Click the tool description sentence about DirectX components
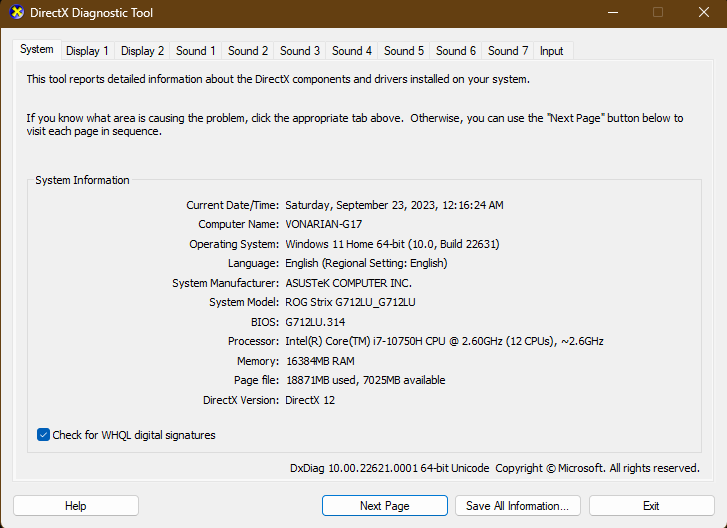727x528 pixels. (278, 79)
